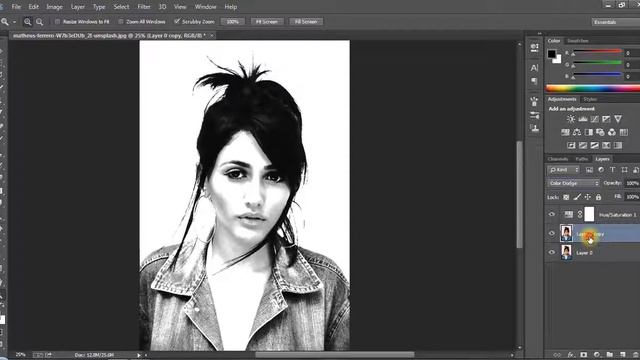Viewport: 640px width, 360px height.
Task: Create a new group folder icon
Action: (x=609, y=355)
